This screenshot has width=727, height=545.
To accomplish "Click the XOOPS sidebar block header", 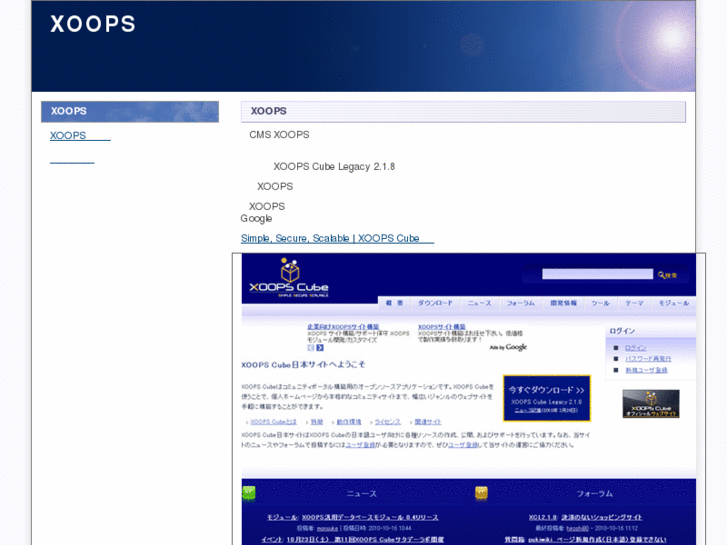I will point(130,112).
